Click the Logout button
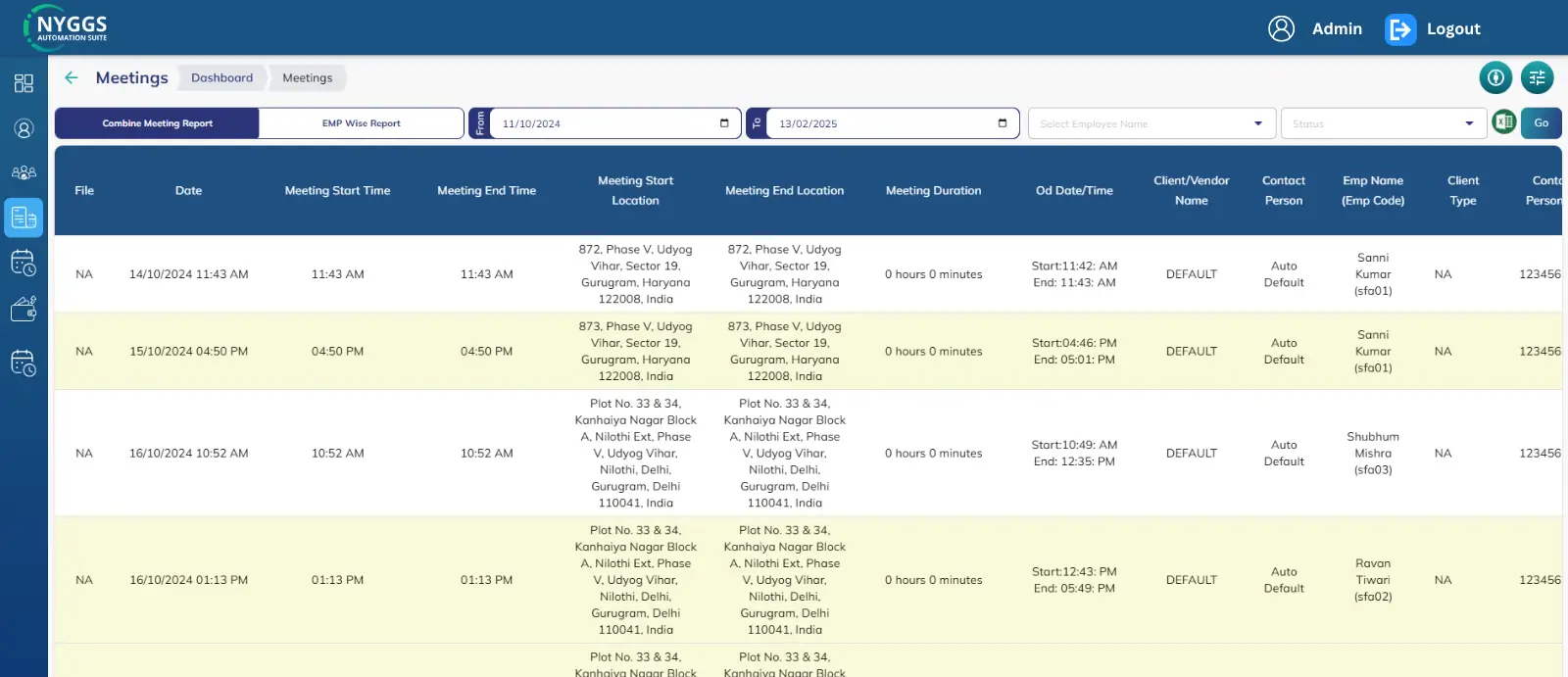The image size is (1568, 677). tap(1434, 28)
